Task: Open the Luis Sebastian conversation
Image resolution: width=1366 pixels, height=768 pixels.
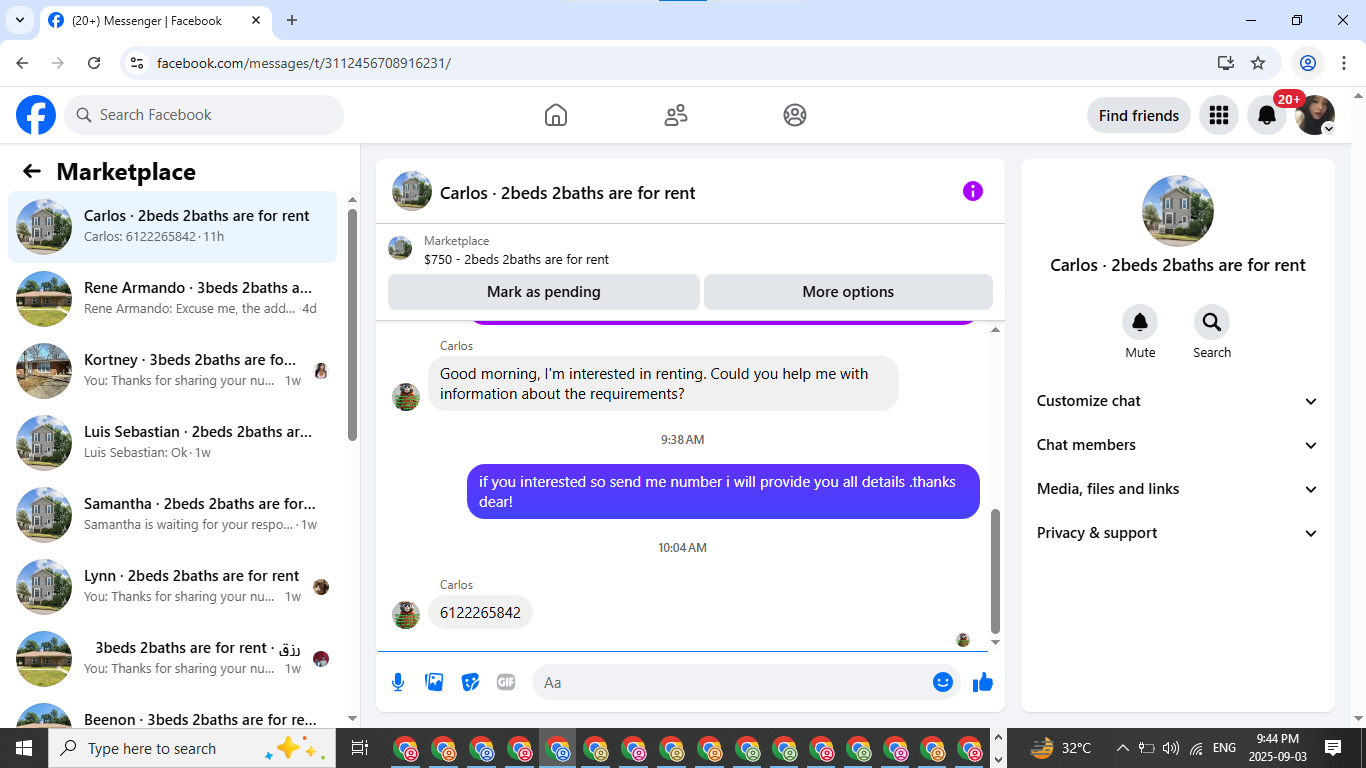Action: tap(173, 443)
